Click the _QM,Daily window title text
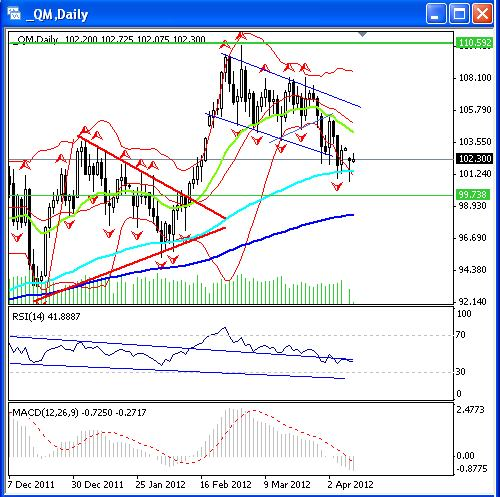Viewport: 500px width, 497px height. [57, 15]
